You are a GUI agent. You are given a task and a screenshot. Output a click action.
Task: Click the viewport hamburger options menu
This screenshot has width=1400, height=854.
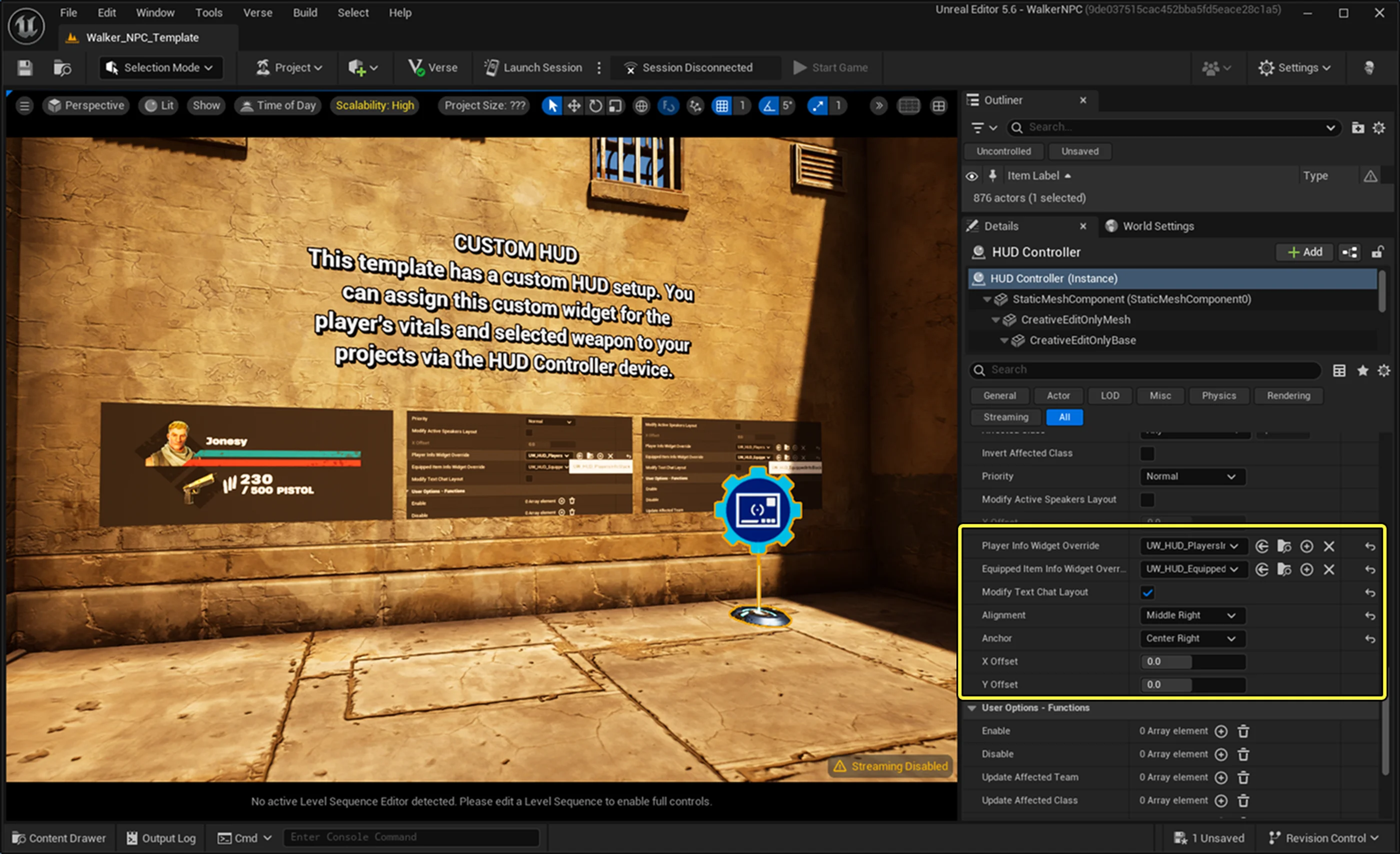pyautogui.click(x=24, y=106)
